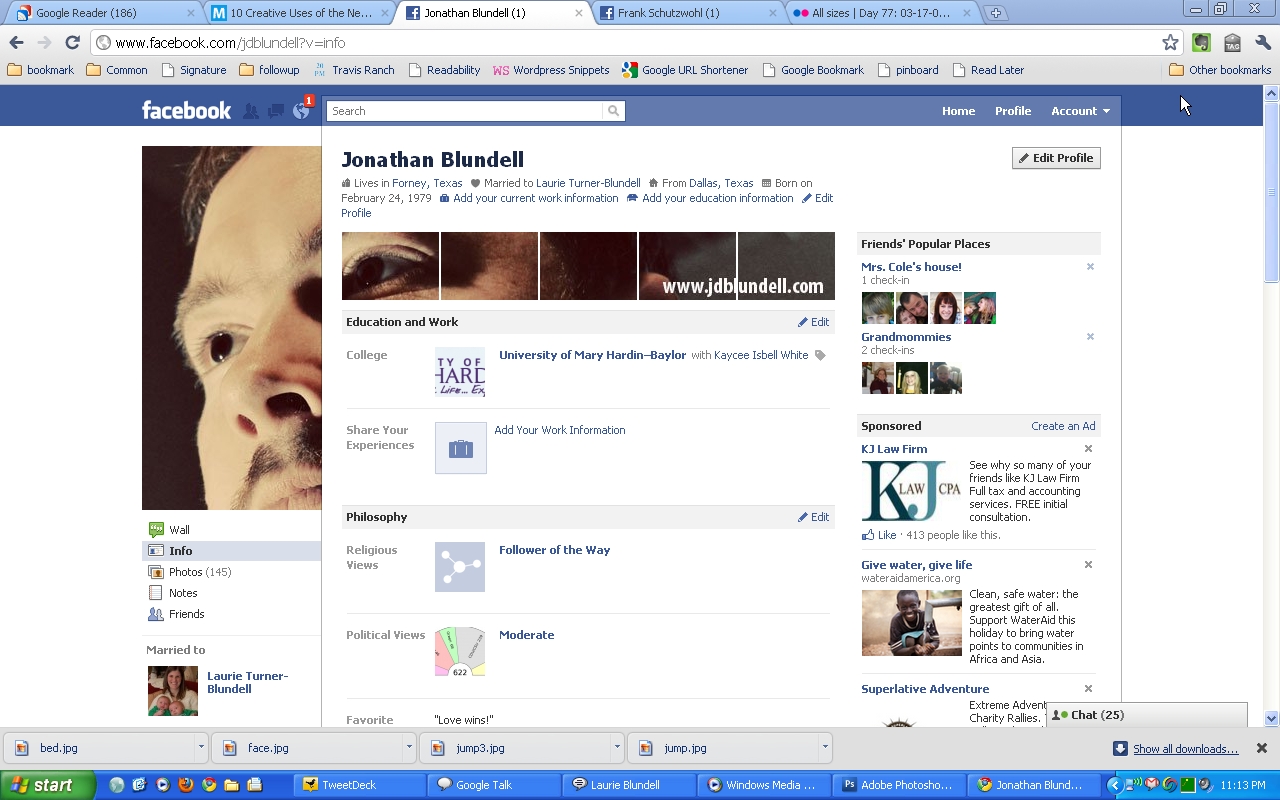
Task: Switch to the Frank Schutzwohl tab
Action: tap(672, 13)
